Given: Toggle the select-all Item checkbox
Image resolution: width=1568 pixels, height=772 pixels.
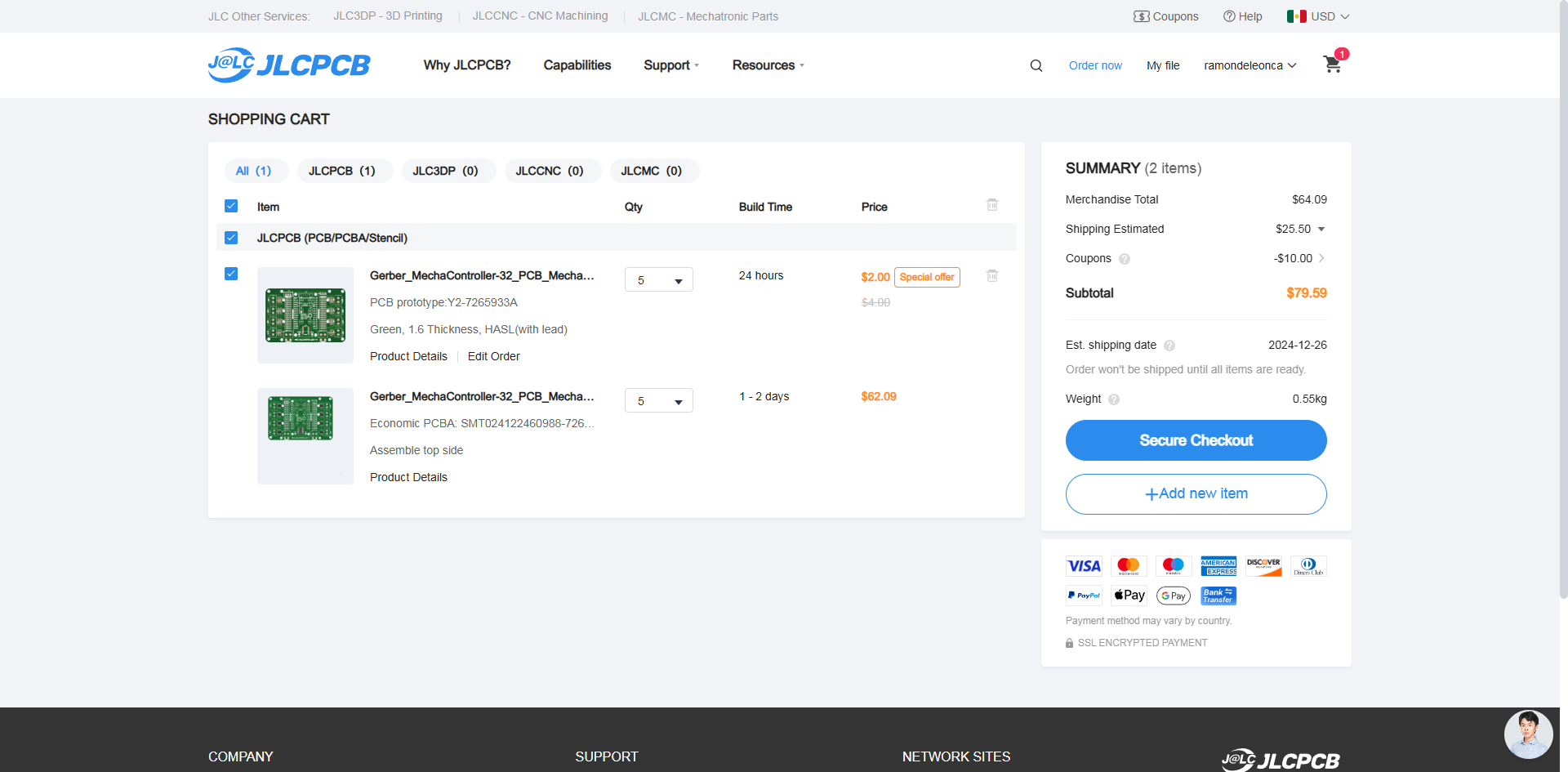Looking at the screenshot, I should [231, 206].
